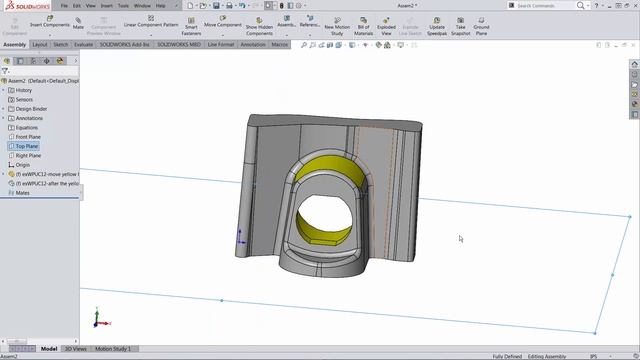Screen dimensions: 640x360
Task: Open the Motion Study 1 tab
Action: pyautogui.click(x=113, y=349)
